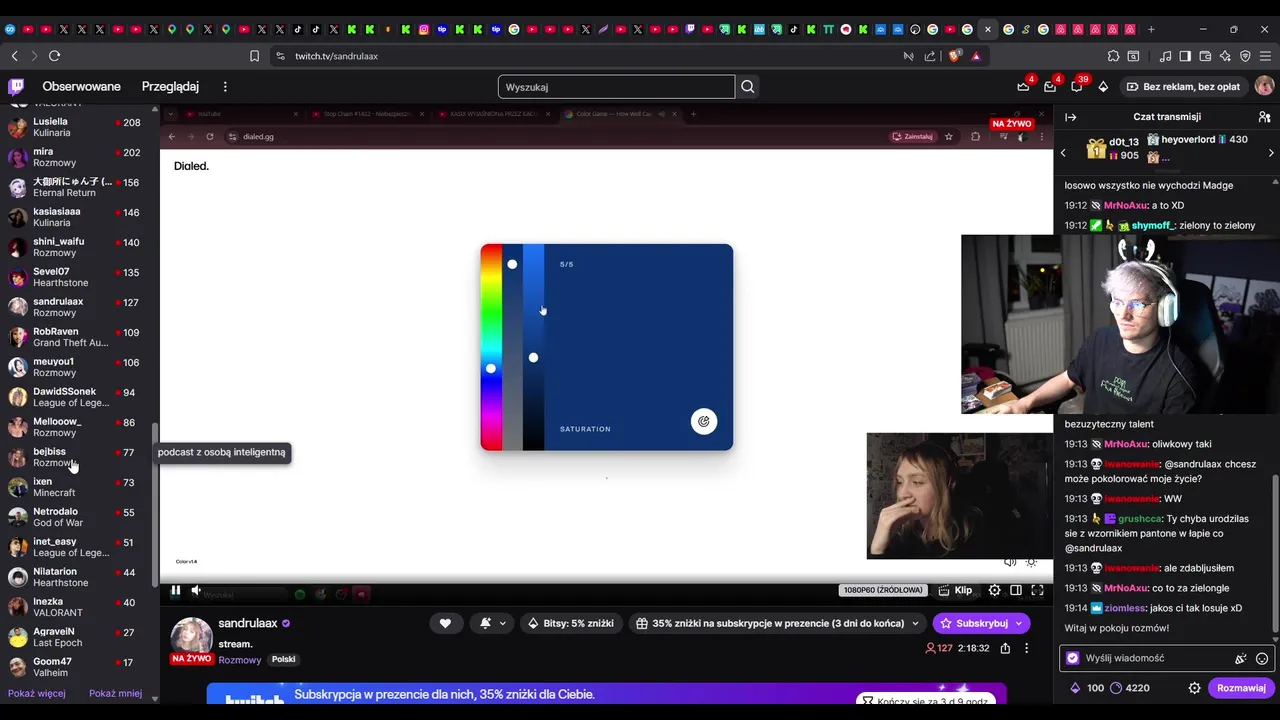This screenshot has width=1280, height=720.
Task: Go back in the browser
Action: [14, 56]
